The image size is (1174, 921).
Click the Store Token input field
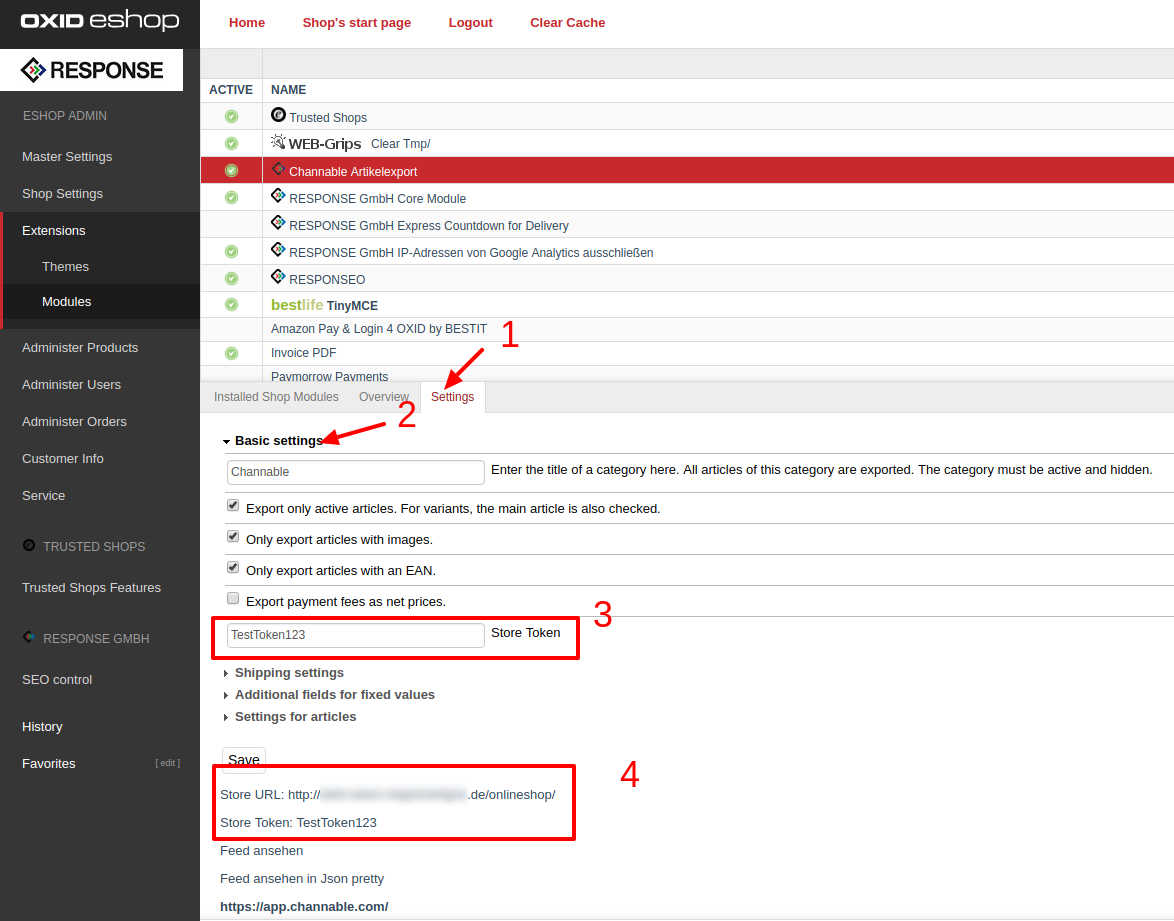[x=356, y=635]
